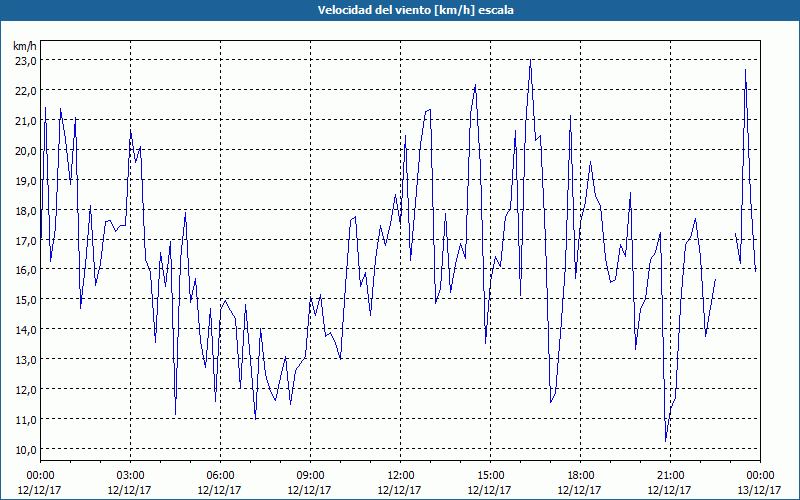Click the 19,0 y-axis value
This screenshot has width=800, height=500.
tap(25, 181)
